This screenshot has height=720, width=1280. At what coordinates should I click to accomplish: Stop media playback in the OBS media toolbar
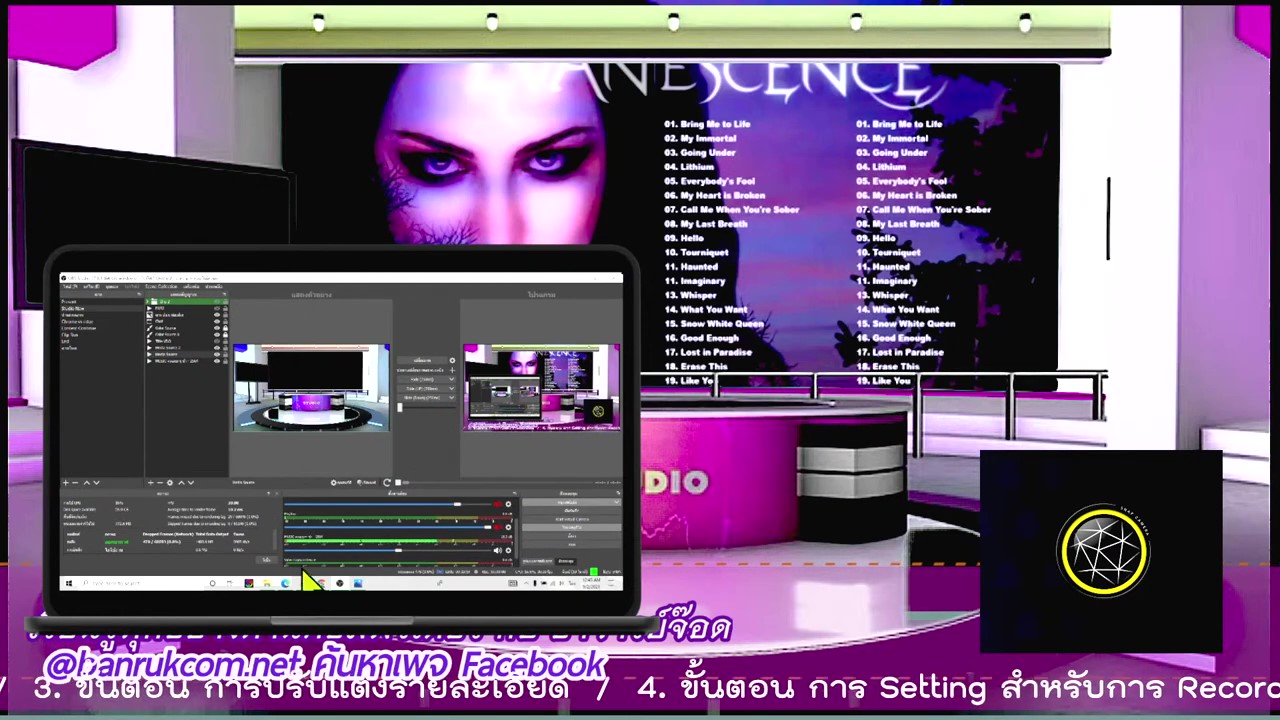(x=398, y=482)
